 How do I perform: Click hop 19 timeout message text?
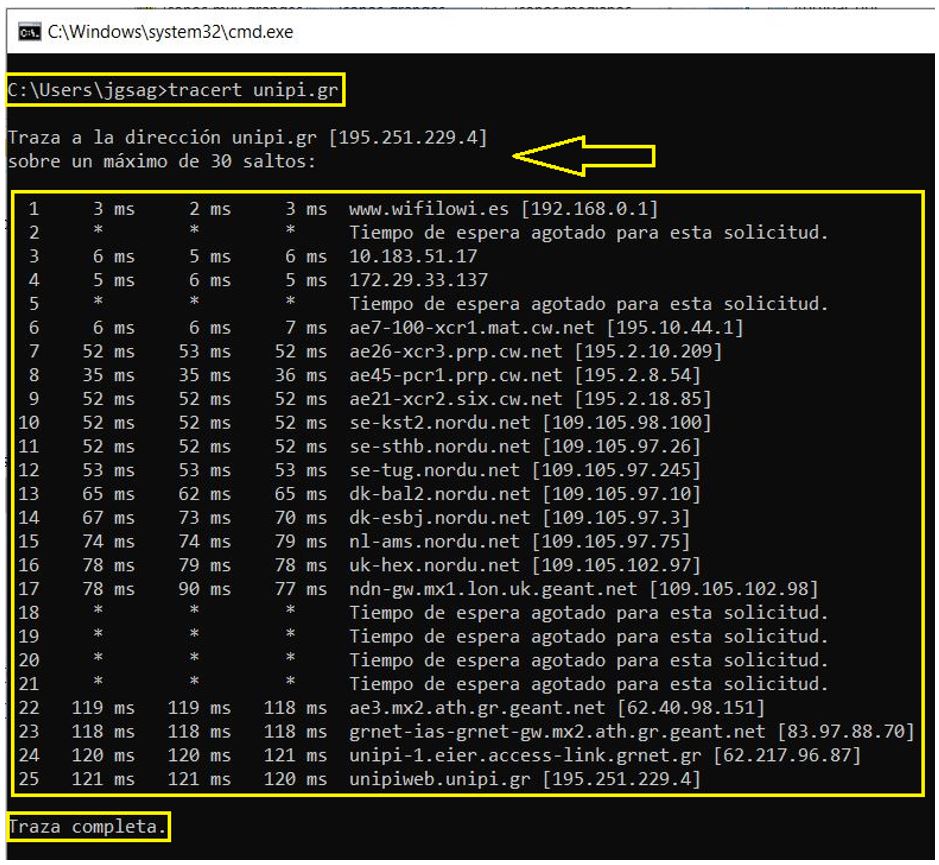(x=589, y=636)
